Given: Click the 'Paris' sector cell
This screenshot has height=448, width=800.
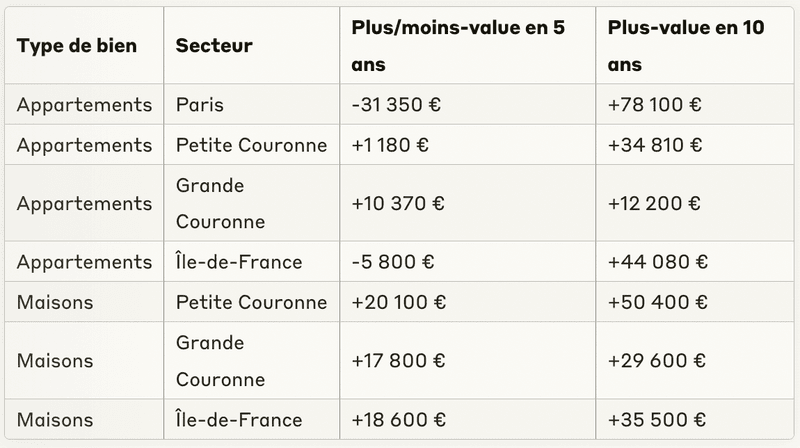Looking at the screenshot, I should (200, 105).
